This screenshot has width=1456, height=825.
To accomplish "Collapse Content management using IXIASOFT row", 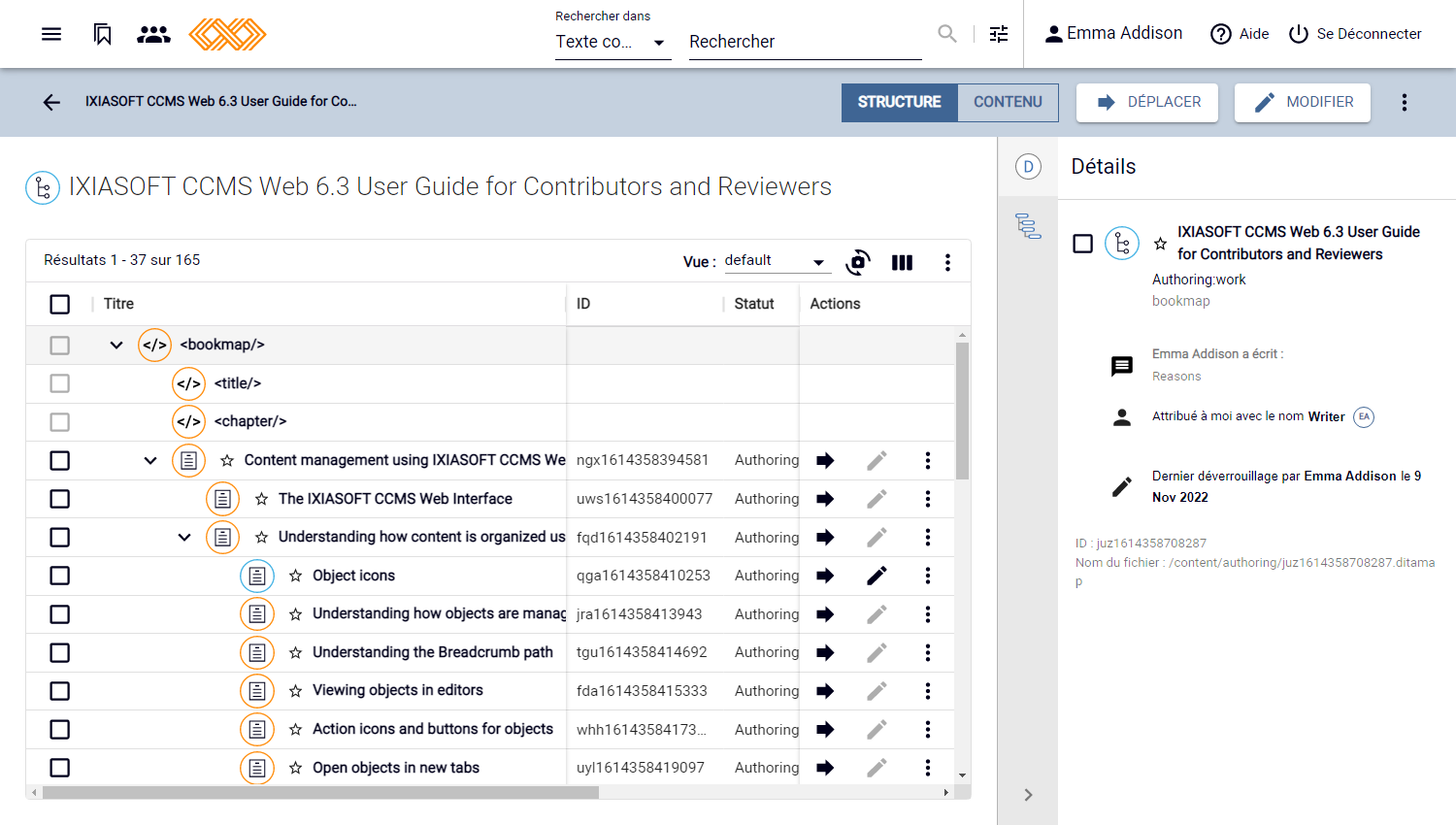I will [x=150, y=460].
